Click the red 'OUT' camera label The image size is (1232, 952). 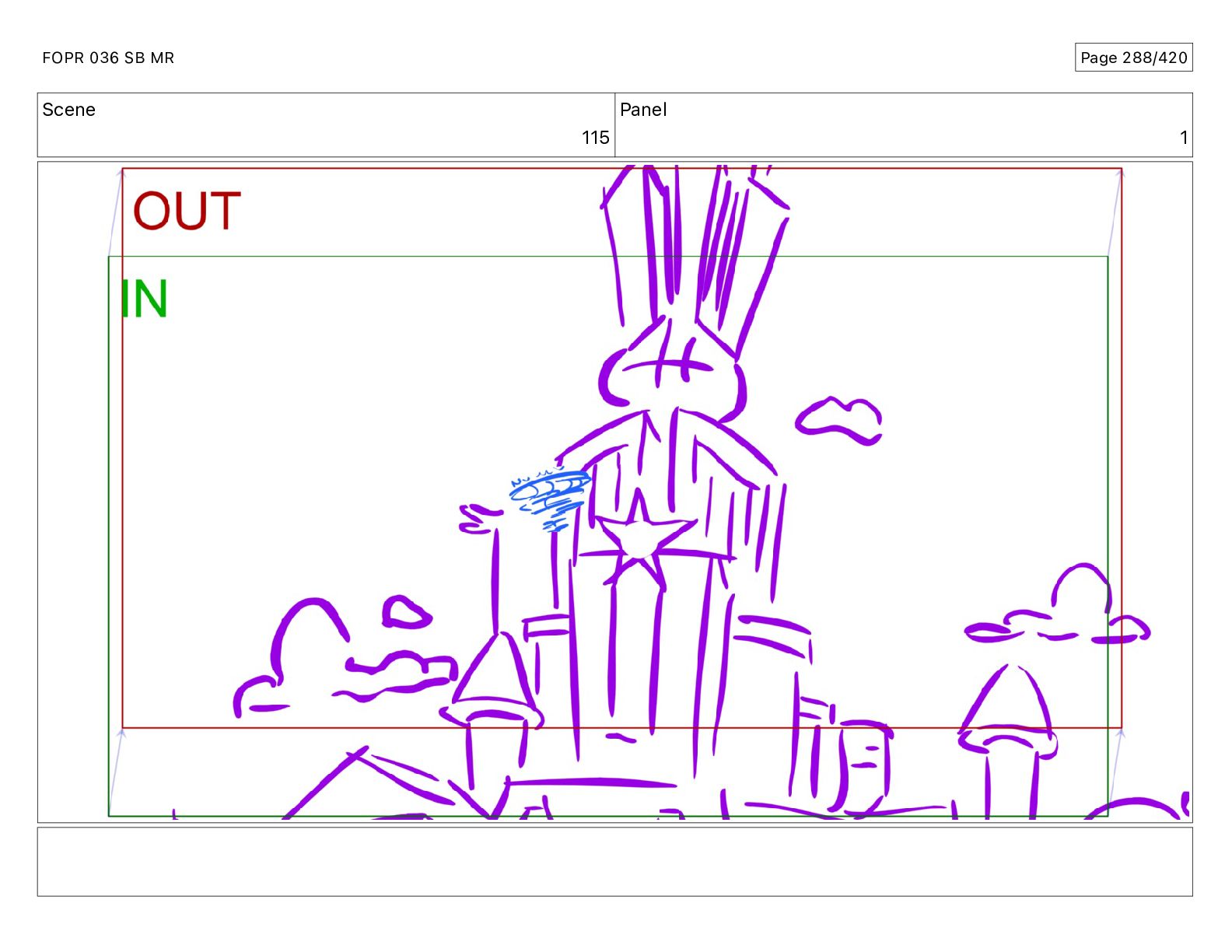pos(187,211)
